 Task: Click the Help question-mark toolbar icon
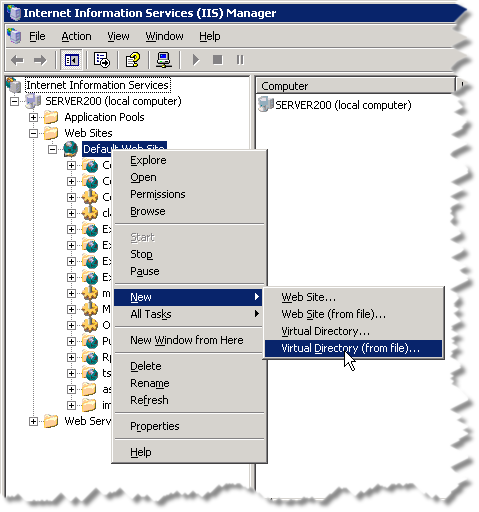point(133,60)
